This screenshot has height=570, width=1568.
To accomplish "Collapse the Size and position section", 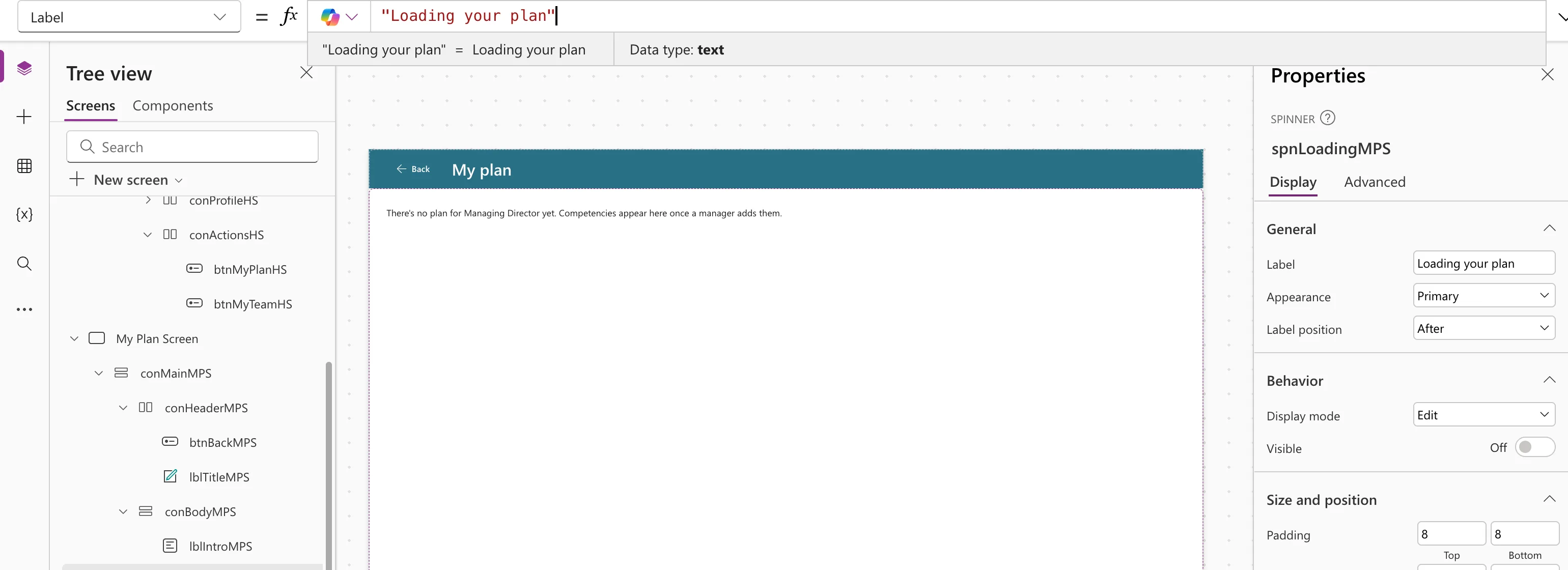I will coord(1549,499).
